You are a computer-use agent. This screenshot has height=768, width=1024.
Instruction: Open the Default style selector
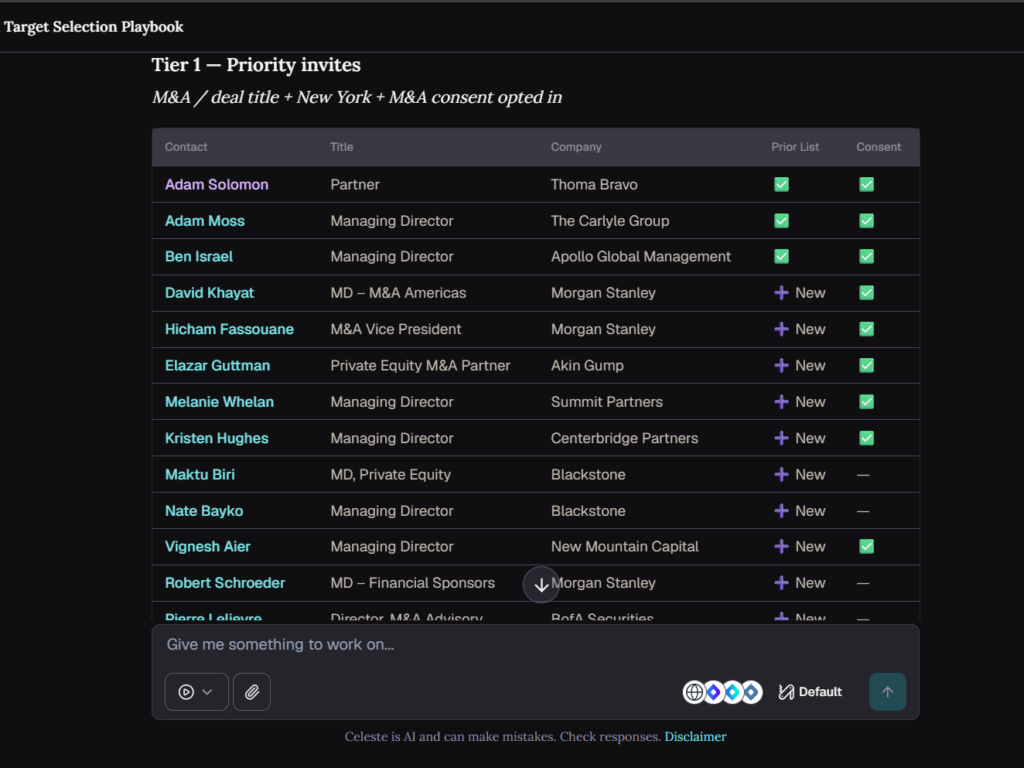tap(810, 692)
